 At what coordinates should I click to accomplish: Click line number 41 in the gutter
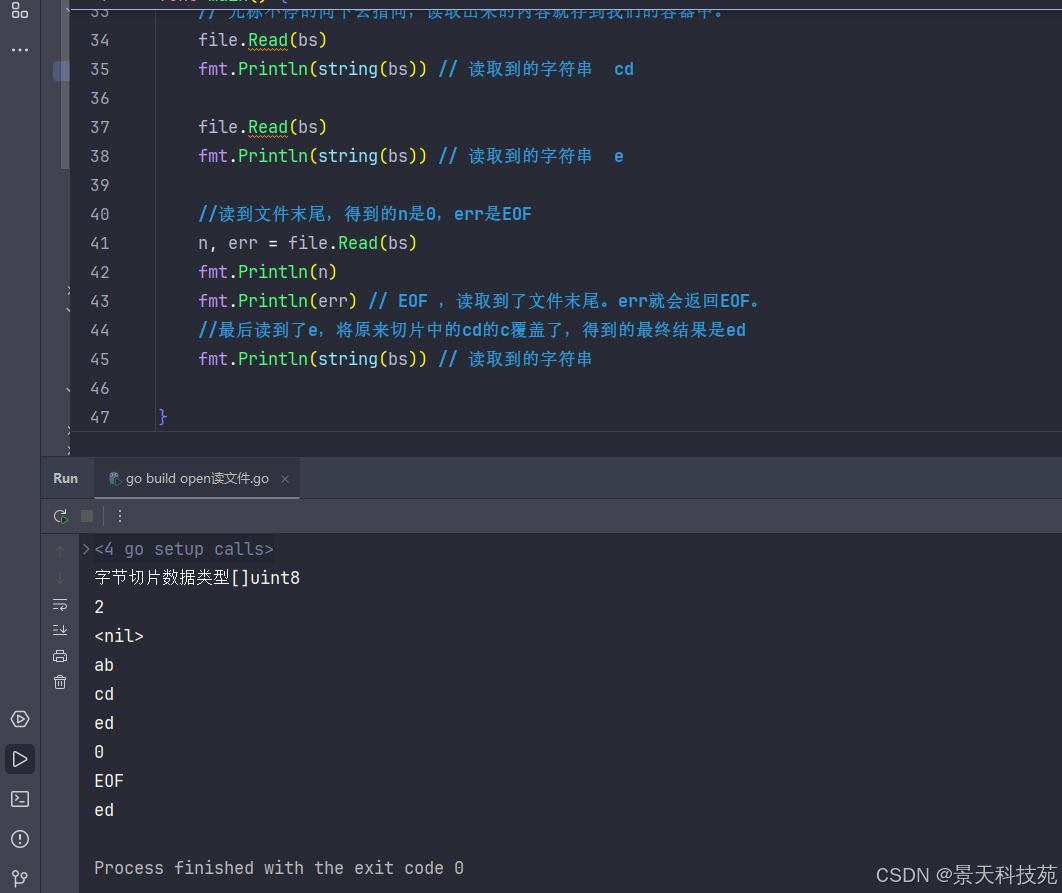pos(99,243)
